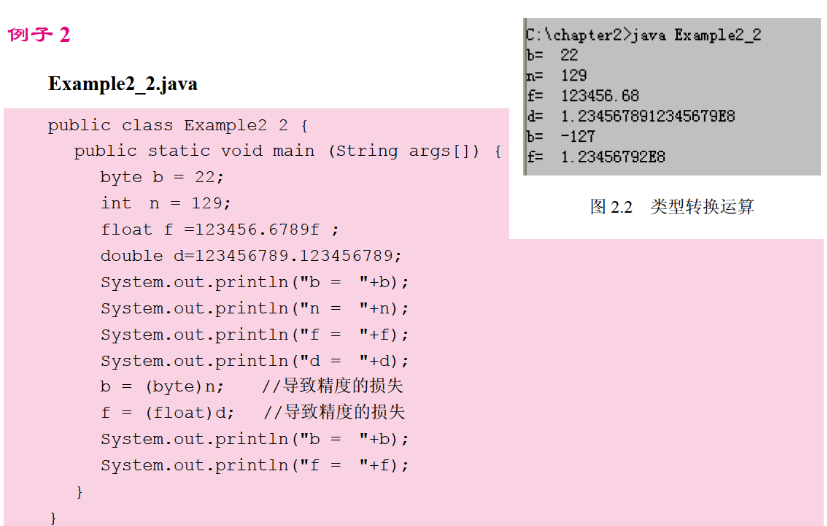Click the console output "f= 123456.68"

[x=582, y=96]
